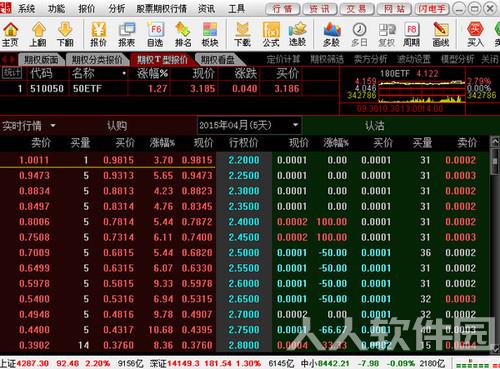Click the red left arrow beside tabs
Viewport: 500px width, 369px height.
pos(4,60)
